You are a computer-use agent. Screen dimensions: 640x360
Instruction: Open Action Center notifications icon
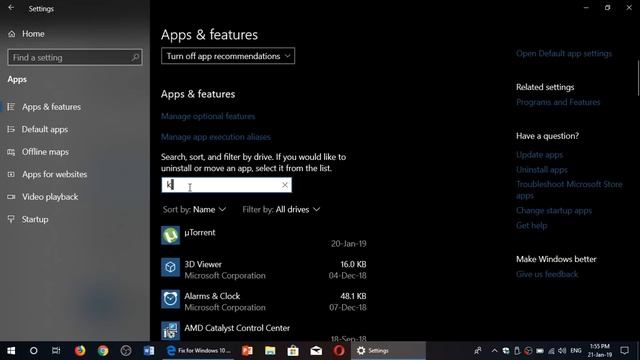click(x=624, y=351)
